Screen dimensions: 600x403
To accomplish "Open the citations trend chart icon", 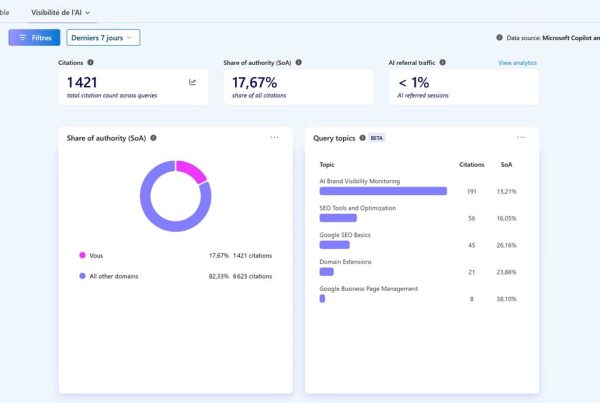I will [192, 82].
